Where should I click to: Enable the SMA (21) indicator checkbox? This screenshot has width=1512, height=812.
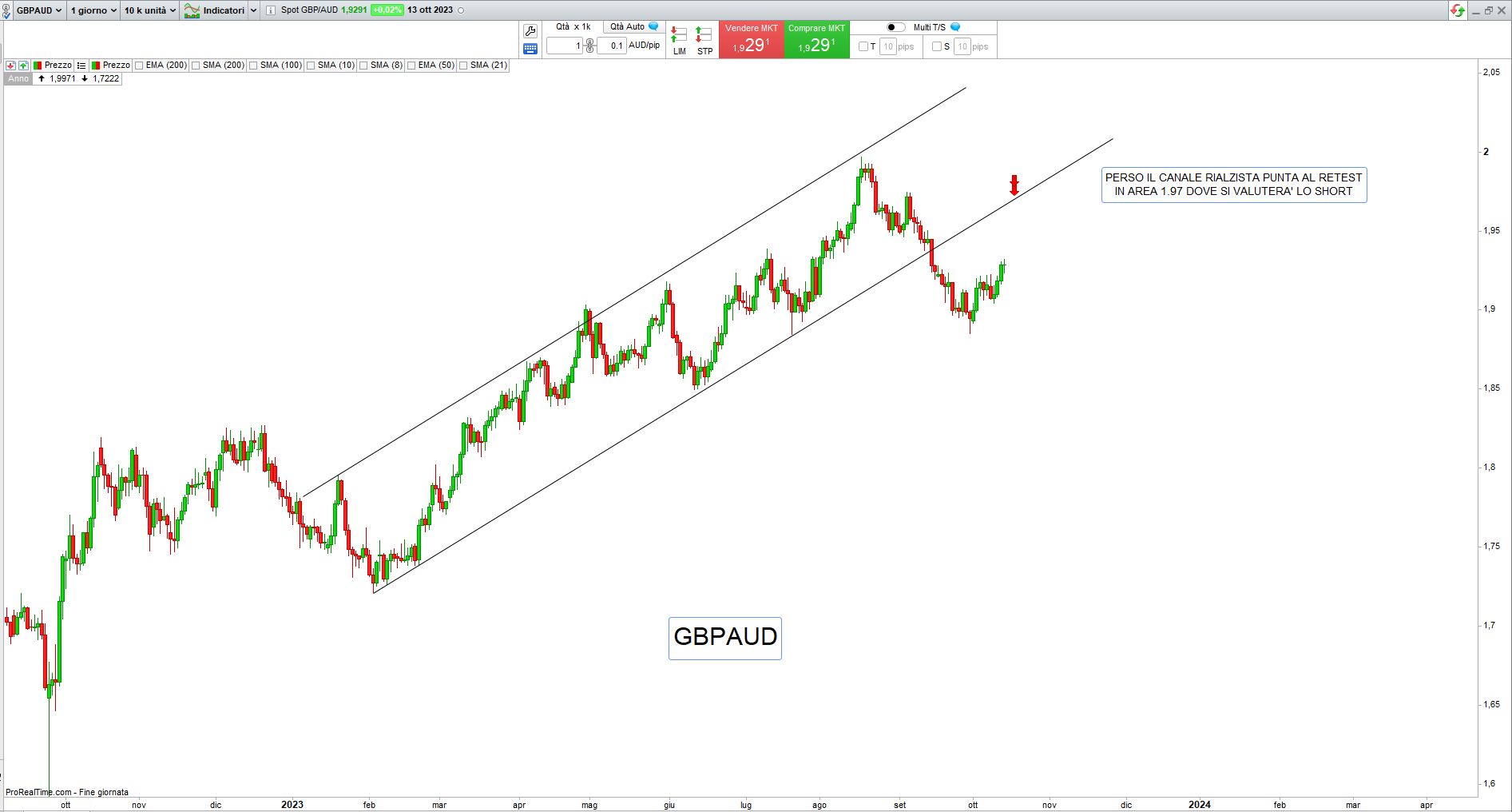point(463,66)
